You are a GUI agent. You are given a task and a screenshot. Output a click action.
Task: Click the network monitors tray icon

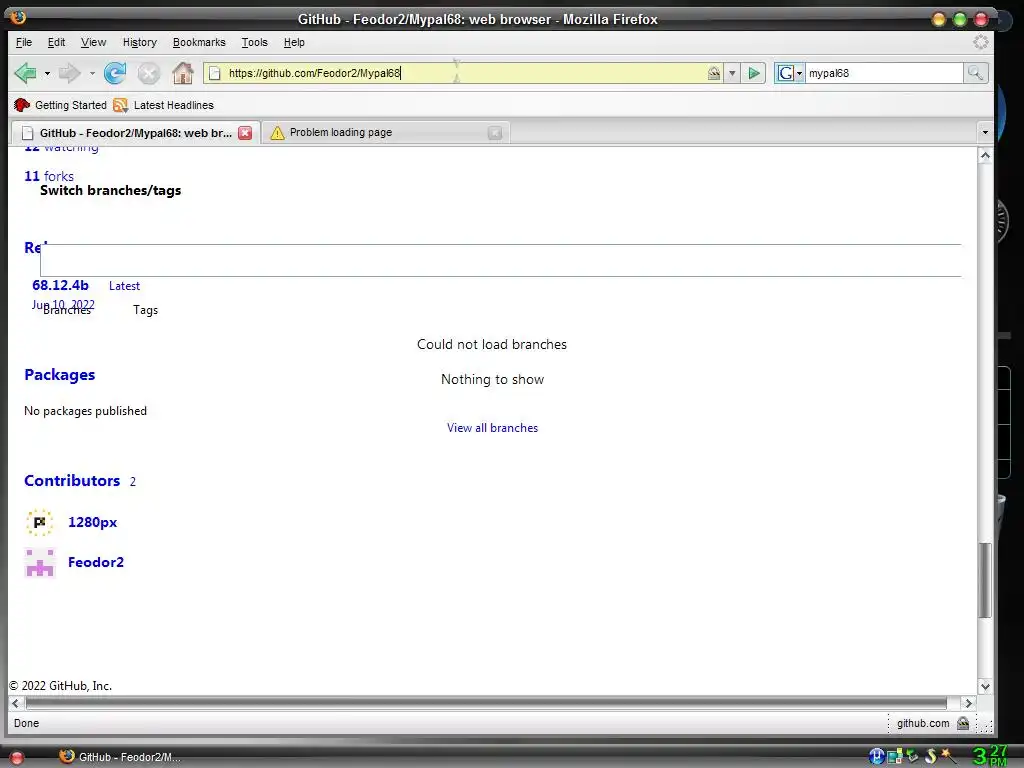pos(895,756)
